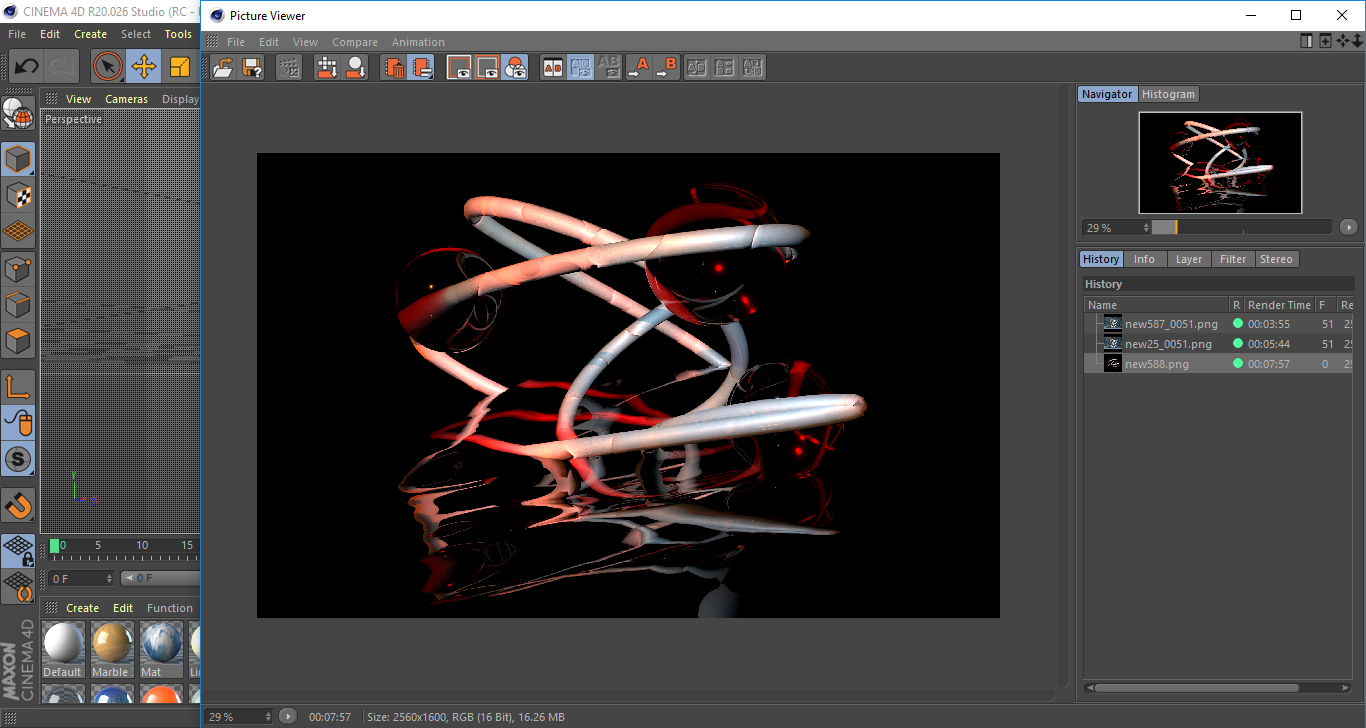Toggle the Enable Snap magnet icon
The image size is (1366, 728).
point(18,506)
